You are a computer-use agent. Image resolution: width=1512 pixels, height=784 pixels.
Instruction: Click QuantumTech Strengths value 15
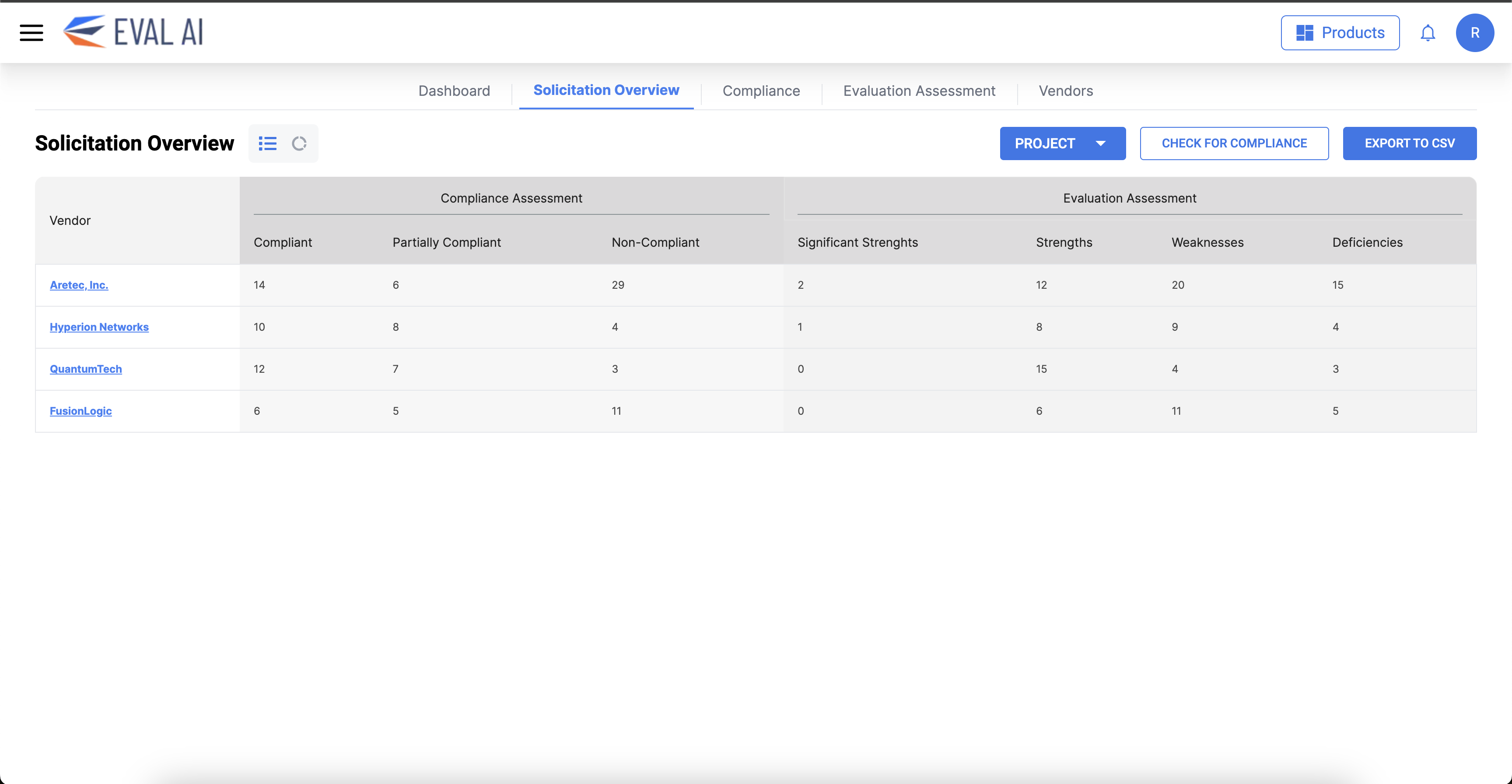(1041, 368)
